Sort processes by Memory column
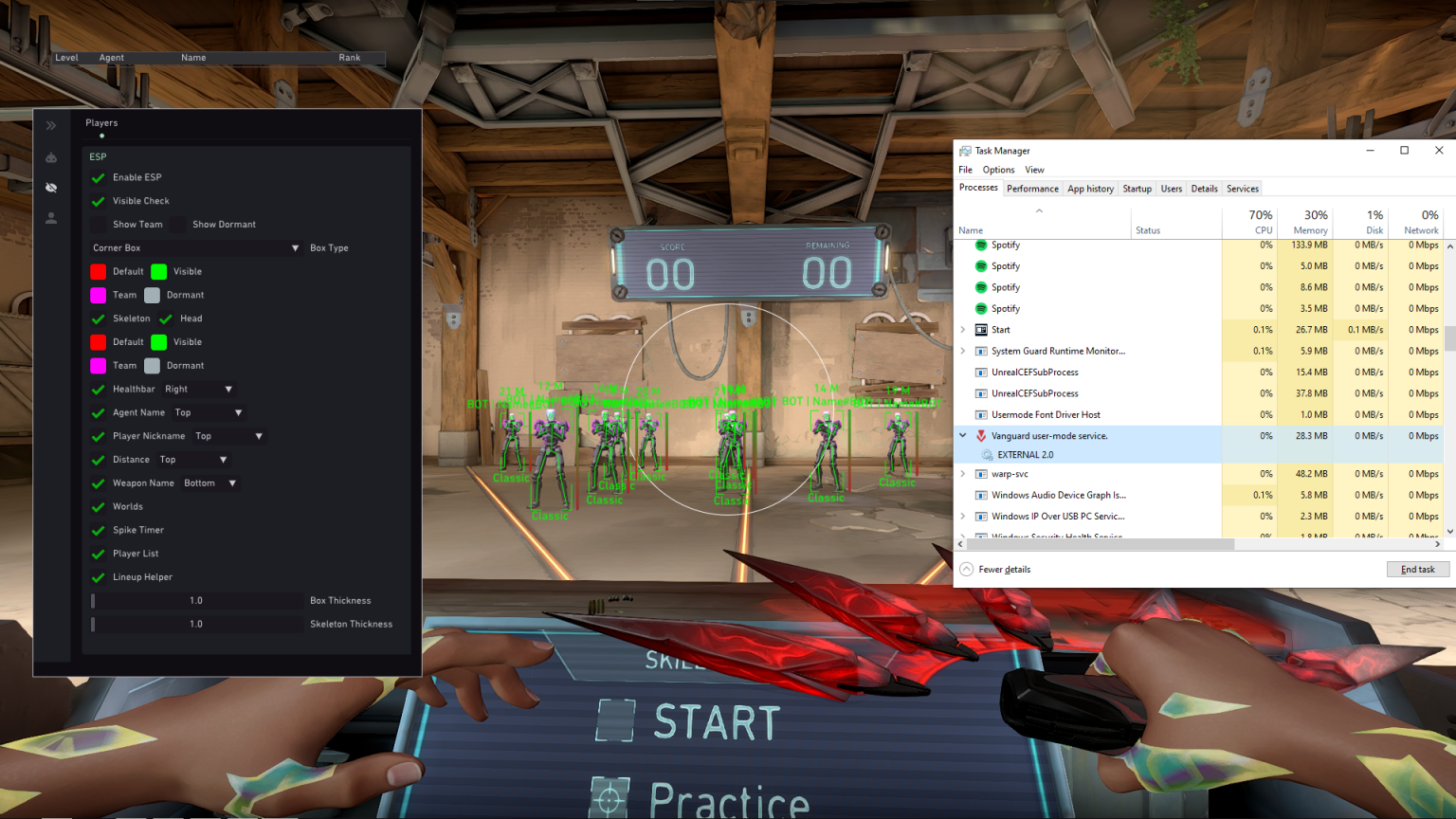Viewport: 1456px width, 819px height. 1306,222
